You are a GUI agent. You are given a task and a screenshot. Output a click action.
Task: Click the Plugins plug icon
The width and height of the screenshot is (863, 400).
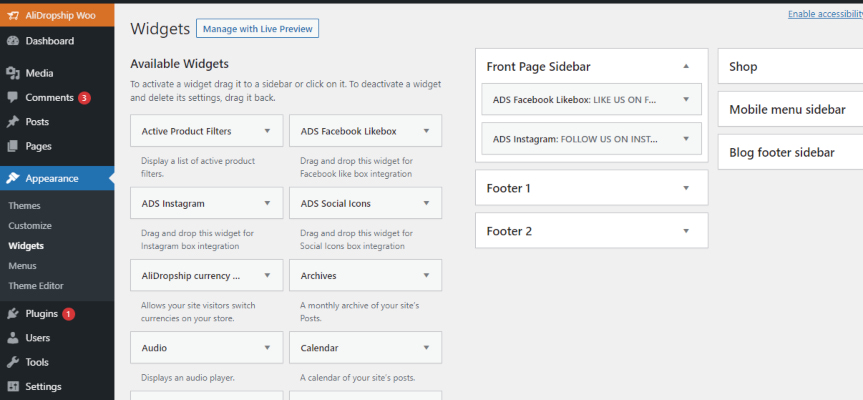tap(13, 314)
